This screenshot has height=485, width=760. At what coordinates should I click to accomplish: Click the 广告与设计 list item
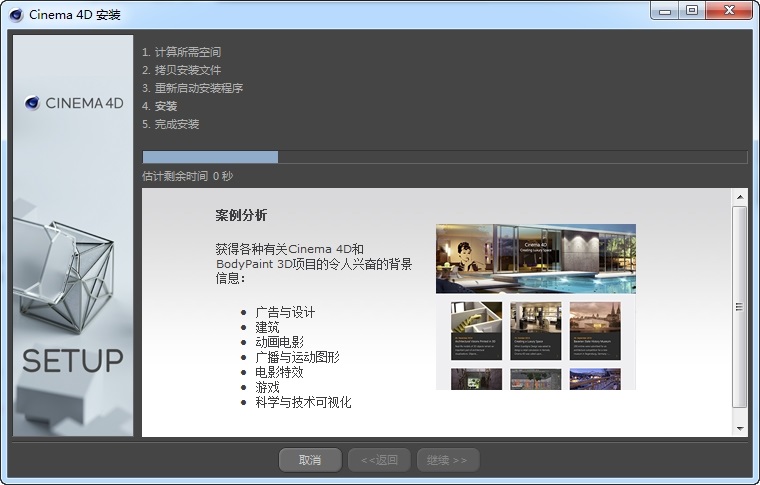tap(285, 312)
